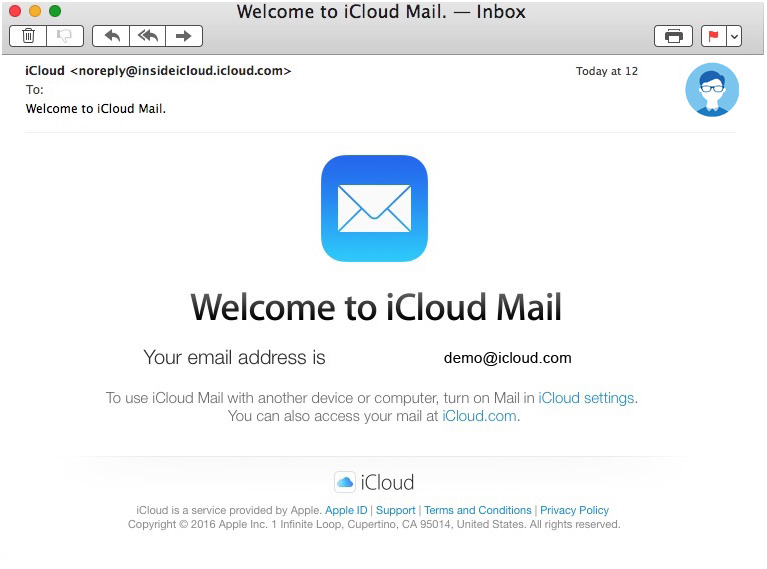Click the 'Your email address is' text
This screenshot has width=767, height=569.
tap(234, 358)
